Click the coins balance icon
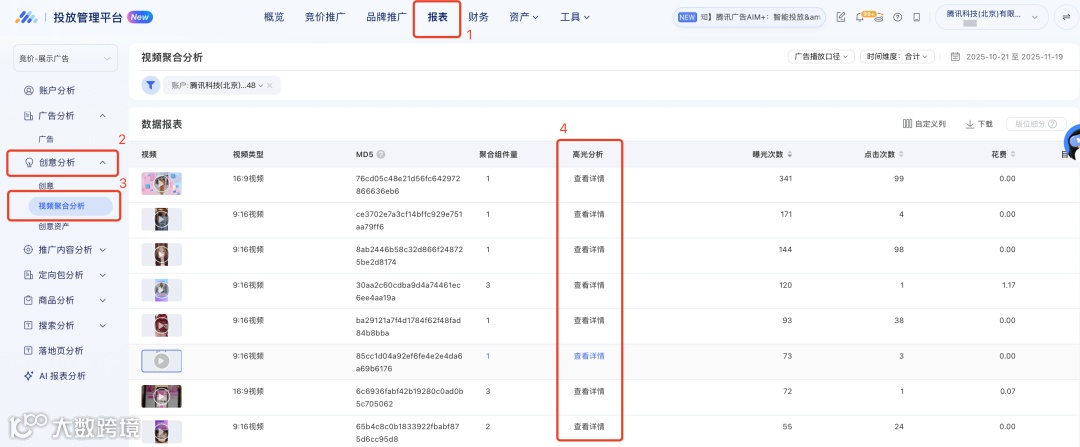This screenshot has height=447, width=1080. point(878,19)
